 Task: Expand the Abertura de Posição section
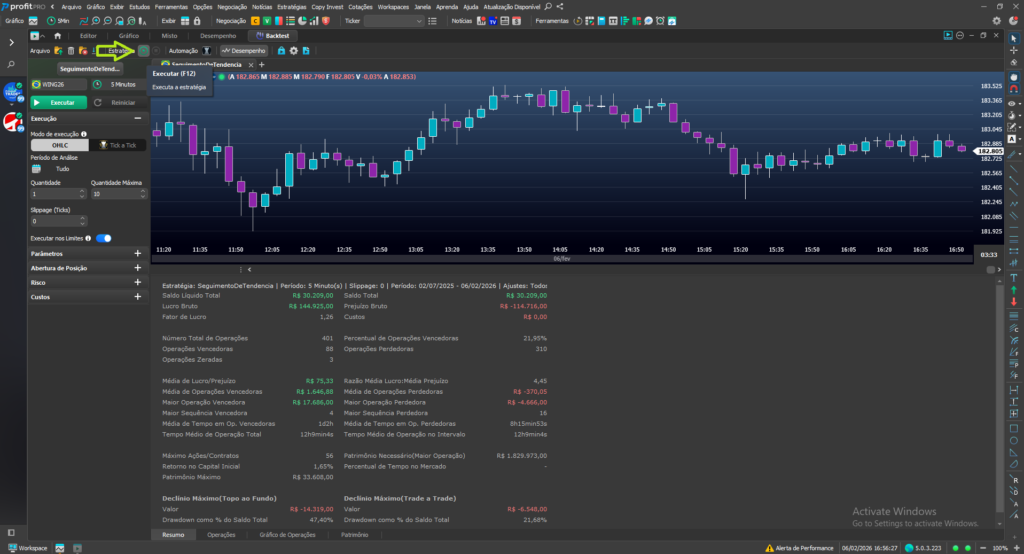[x=138, y=268]
